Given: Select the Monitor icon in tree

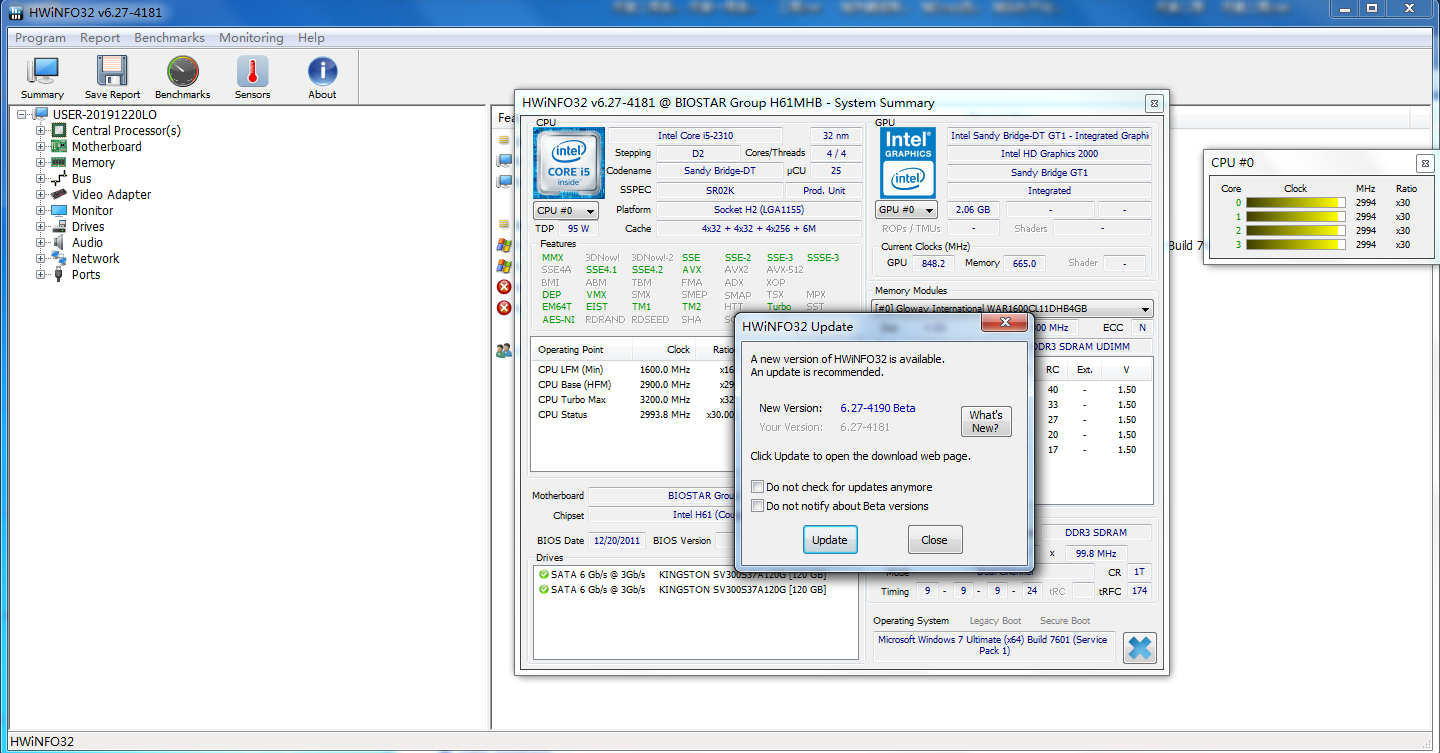Looking at the screenshot, I should (59, 210).
